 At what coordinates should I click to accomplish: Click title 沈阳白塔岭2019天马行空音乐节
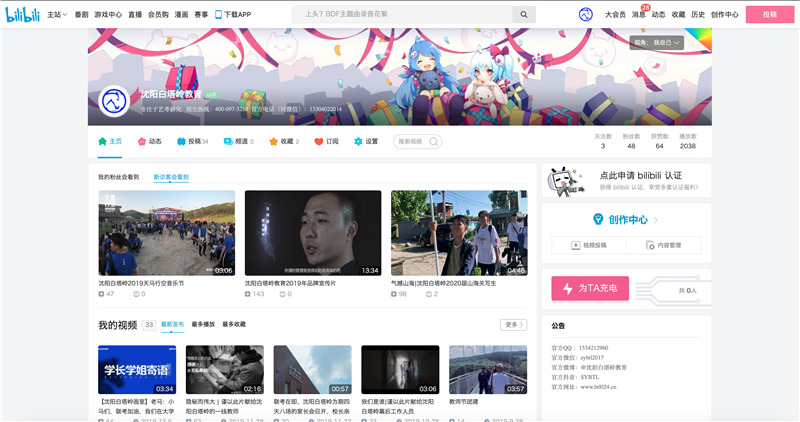click(x=141, y=283)
